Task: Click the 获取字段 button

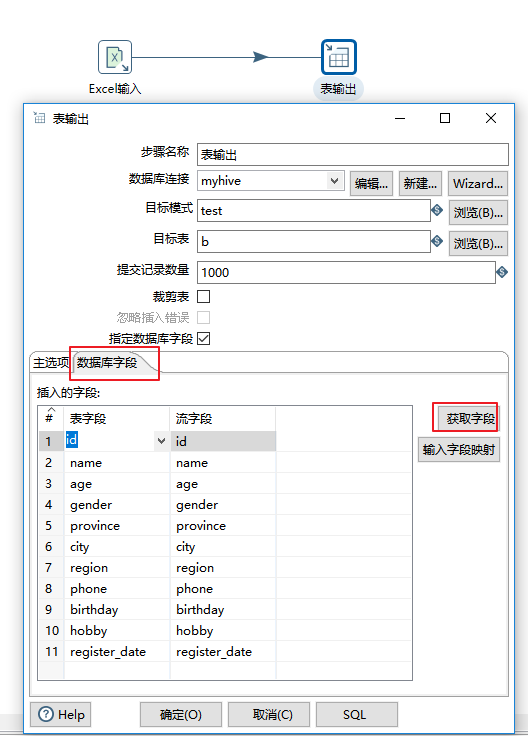Action: [x=469, y=418]
